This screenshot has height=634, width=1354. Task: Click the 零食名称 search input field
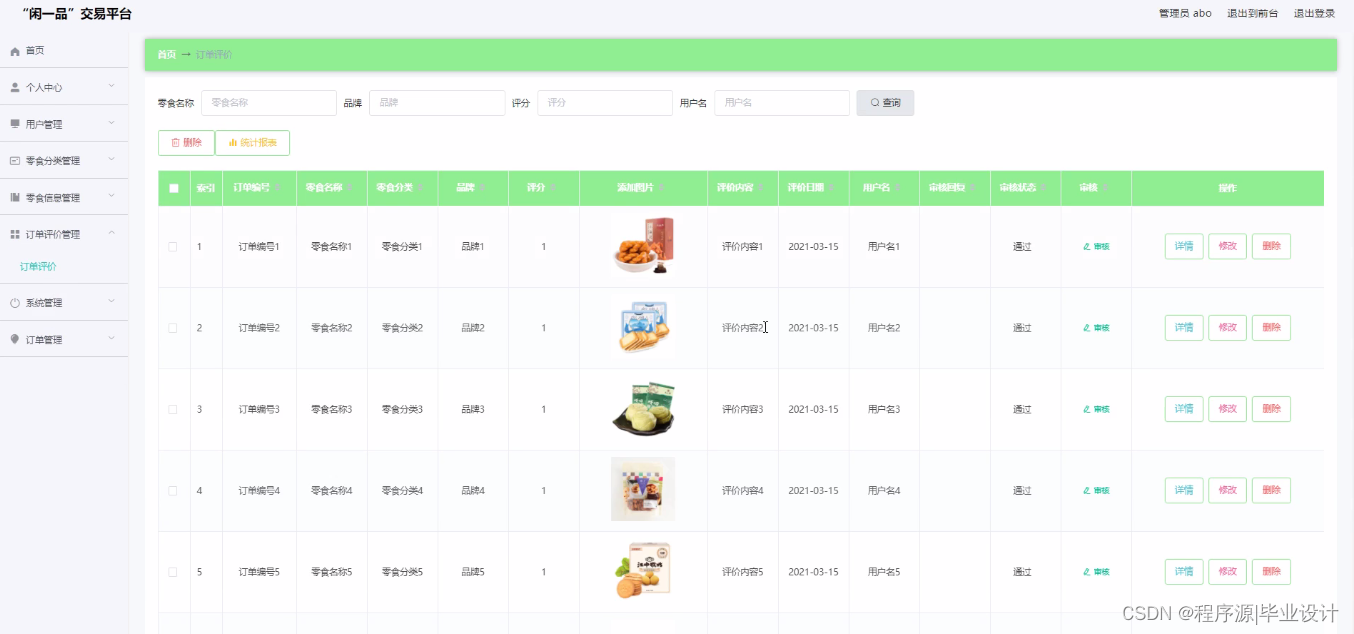(269, 103)
